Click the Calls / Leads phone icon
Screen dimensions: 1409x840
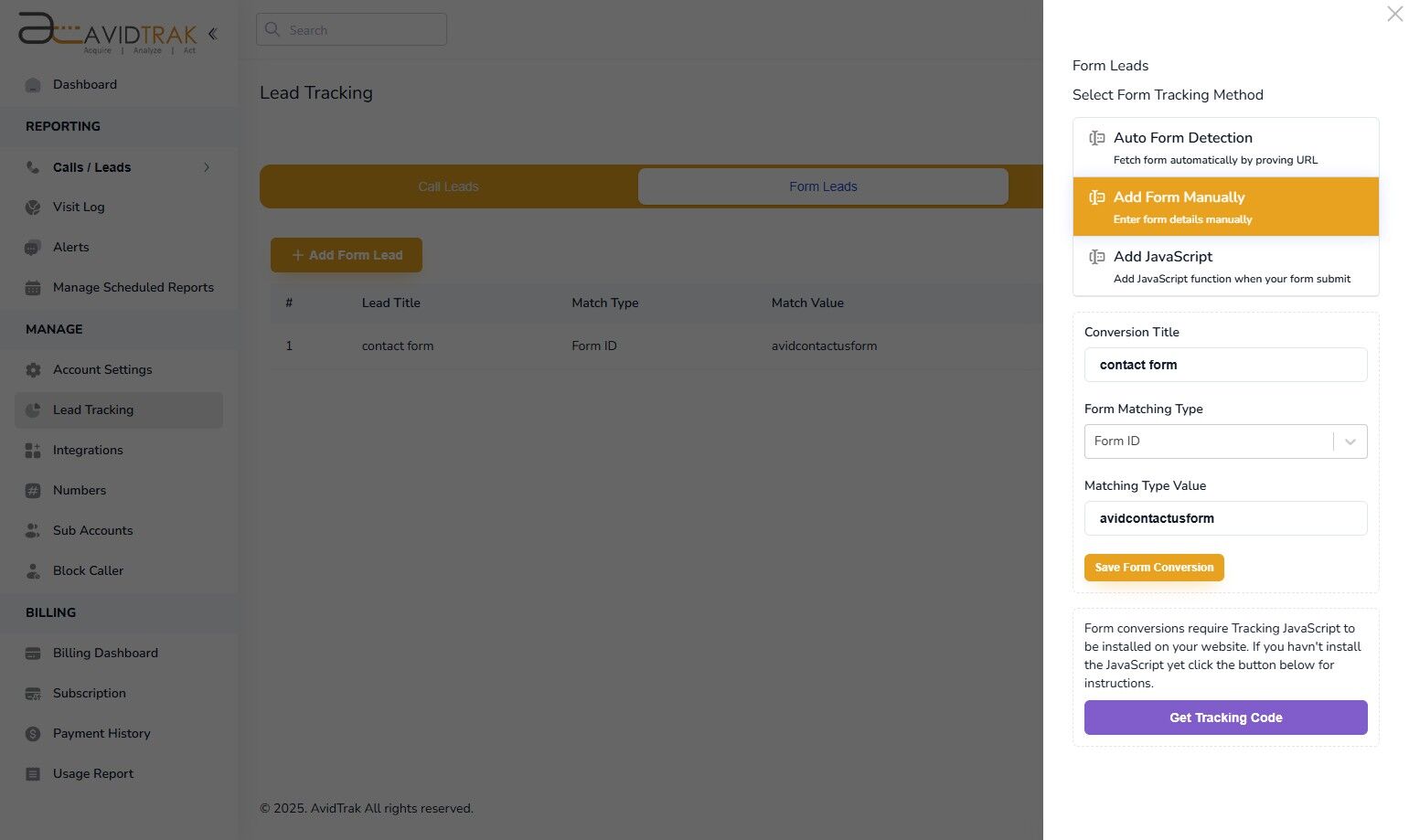[x=33, y=167]
